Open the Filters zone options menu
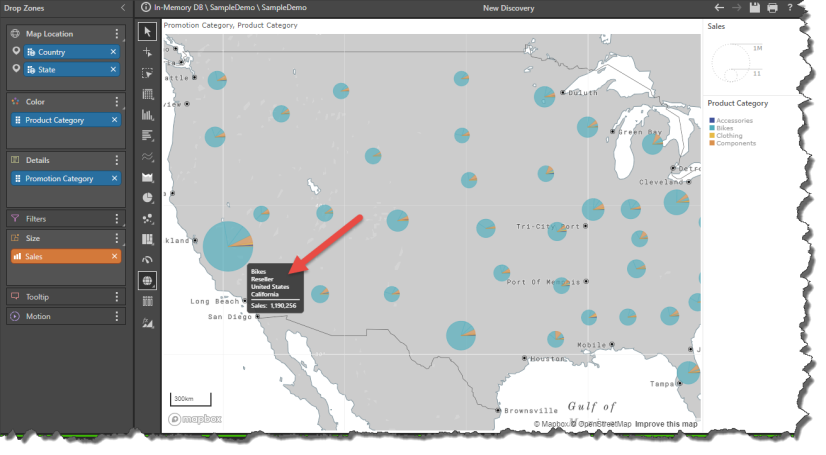 pos(118,218)
